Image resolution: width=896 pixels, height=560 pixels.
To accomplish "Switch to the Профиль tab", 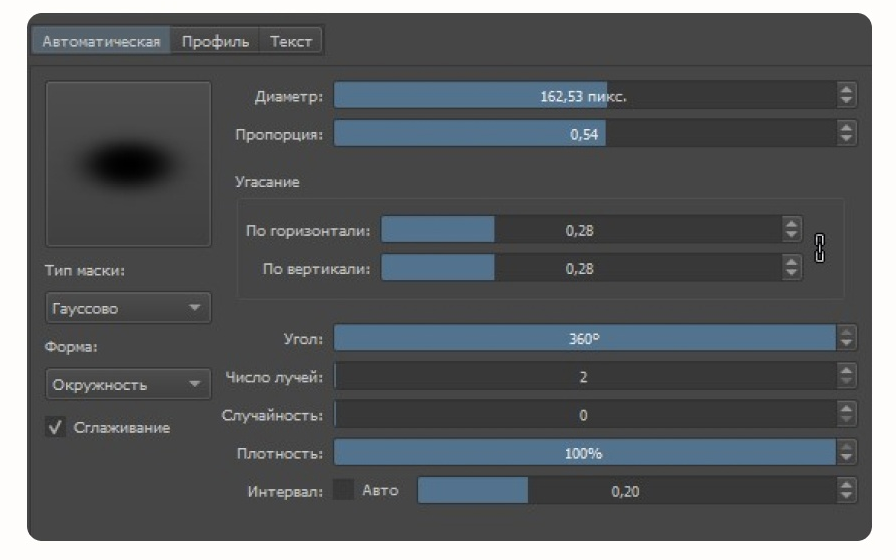I will [215, 41].
